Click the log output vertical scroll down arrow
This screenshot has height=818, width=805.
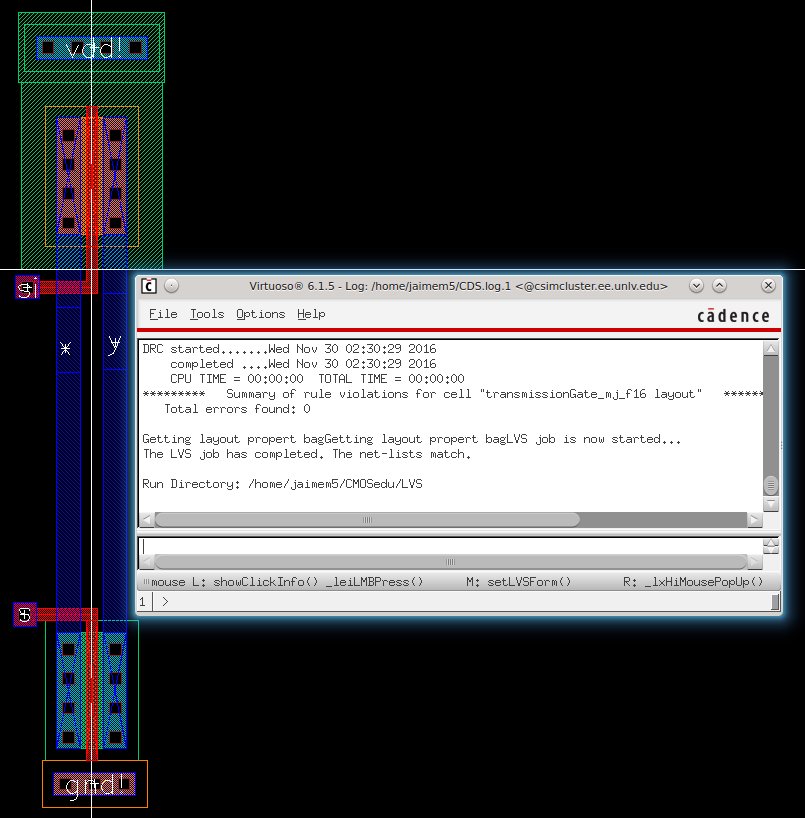pyautogui.click(x=771, y=504)
